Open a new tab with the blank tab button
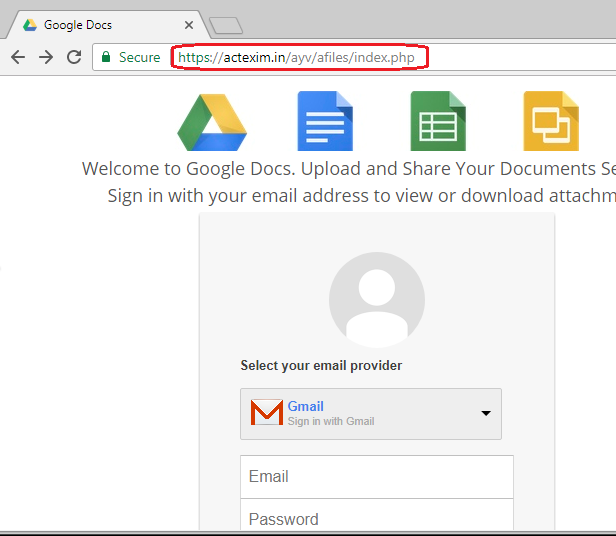Image resolution: width=616 pixels, height=536 pixels. 226,26
